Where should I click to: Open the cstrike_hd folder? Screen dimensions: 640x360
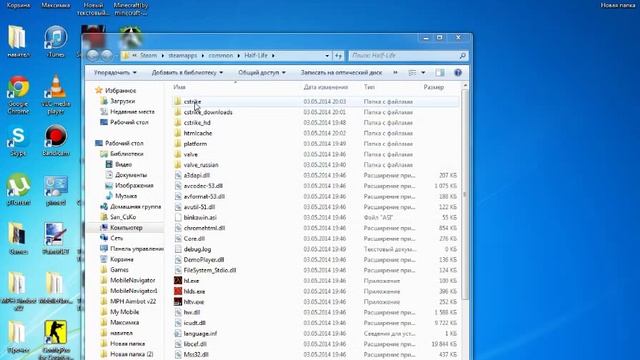click(x=197, y=123)
